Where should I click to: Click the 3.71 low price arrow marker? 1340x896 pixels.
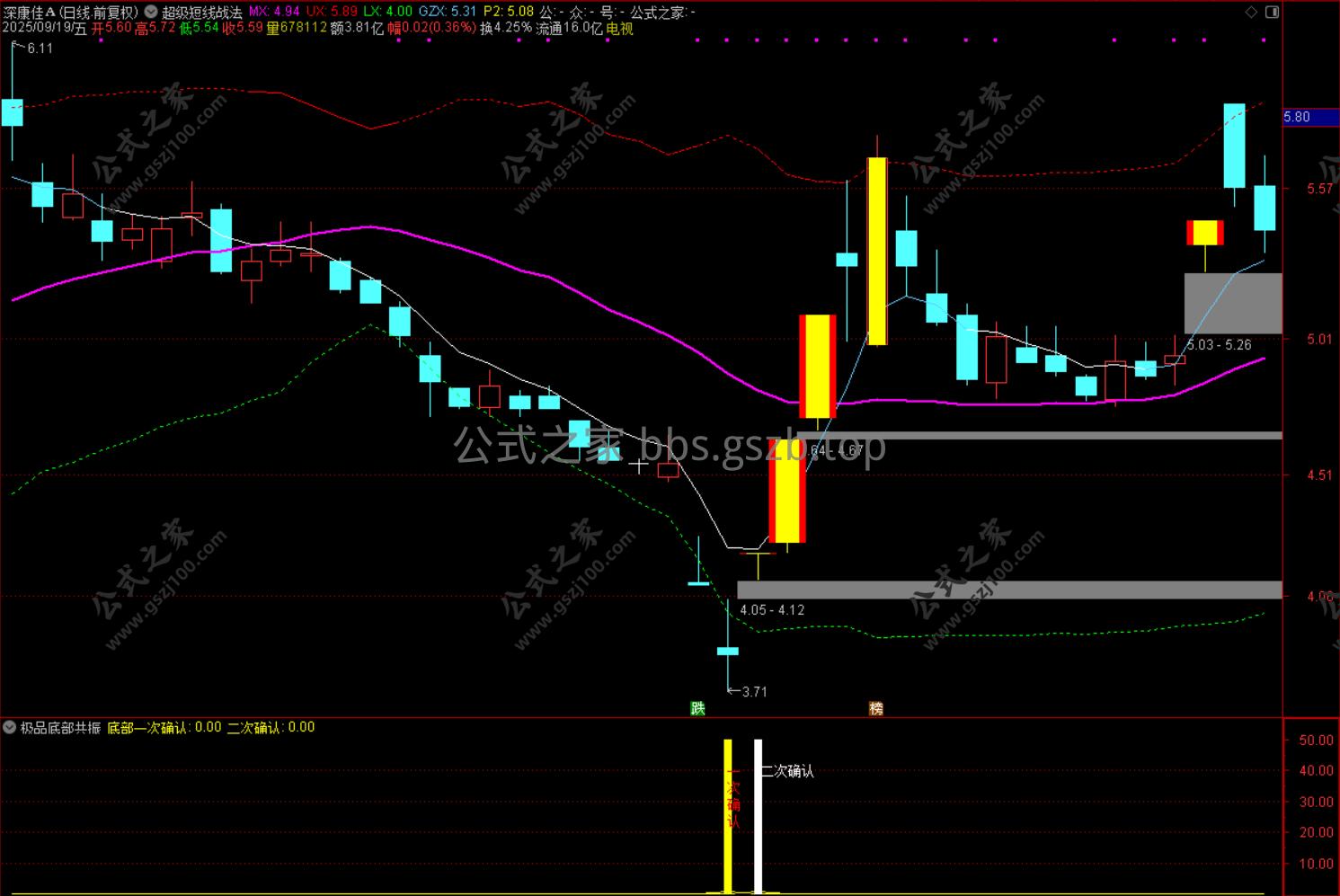[x=747, y=691]
